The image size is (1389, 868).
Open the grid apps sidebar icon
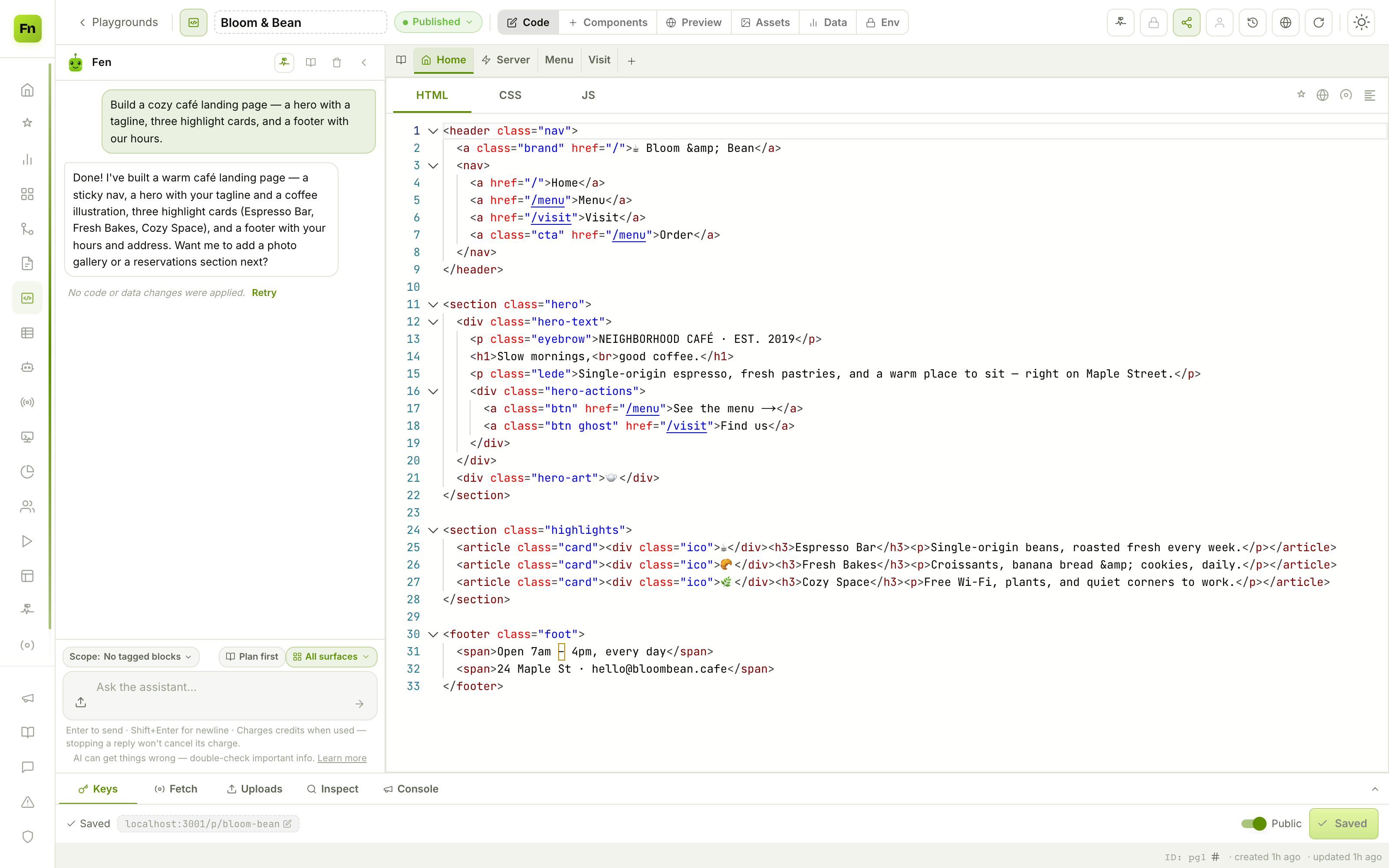tap(27, 194)
